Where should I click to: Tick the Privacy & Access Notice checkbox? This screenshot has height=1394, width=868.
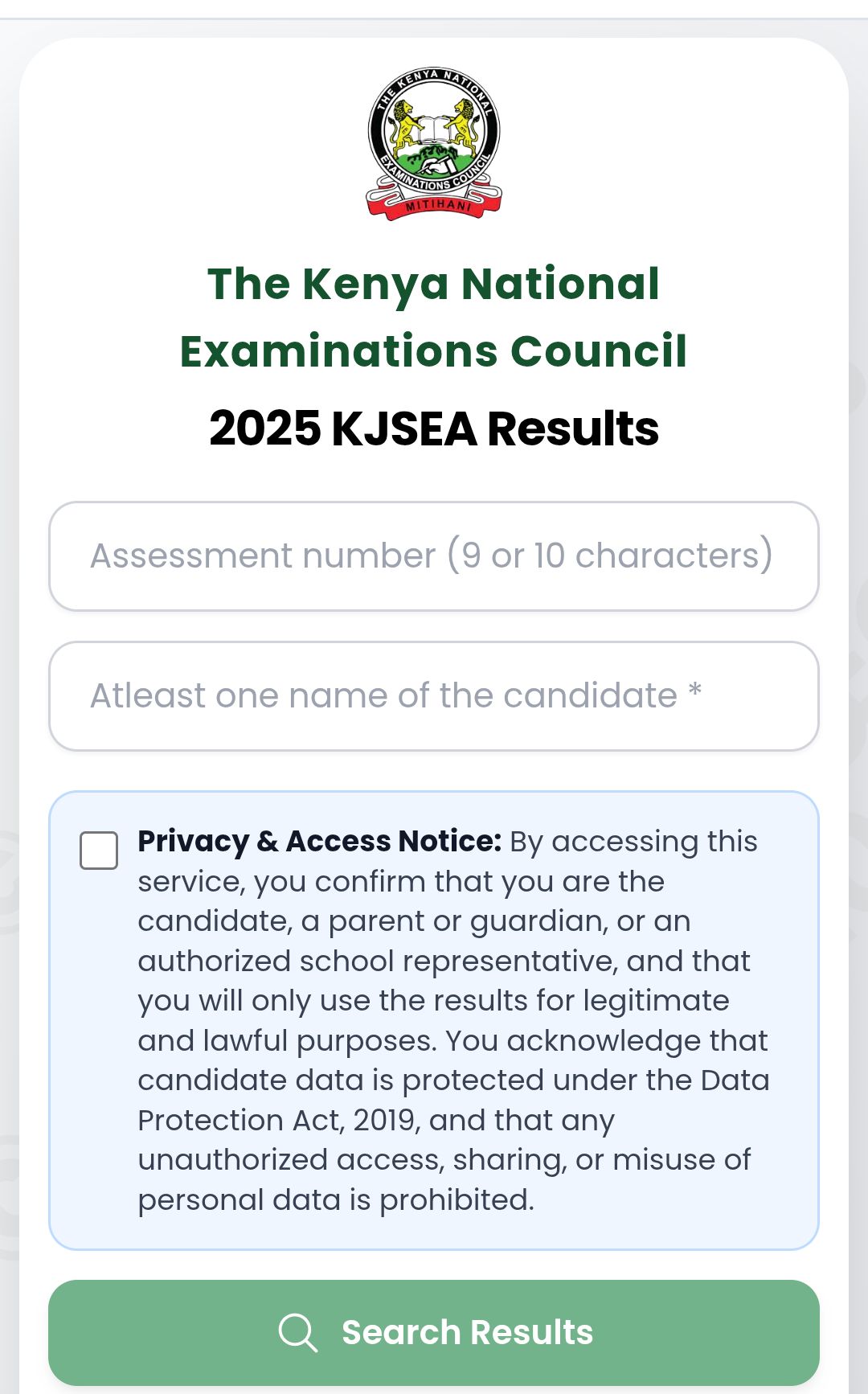pyautogui.click(x=99, y=851)
